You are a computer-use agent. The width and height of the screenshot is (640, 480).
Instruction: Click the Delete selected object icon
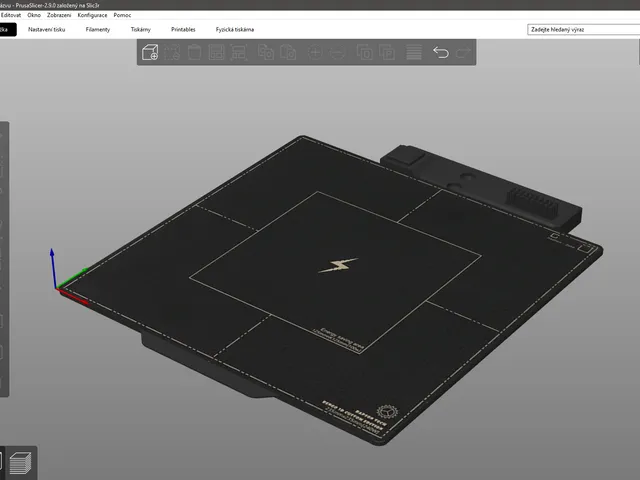[172, 52]
